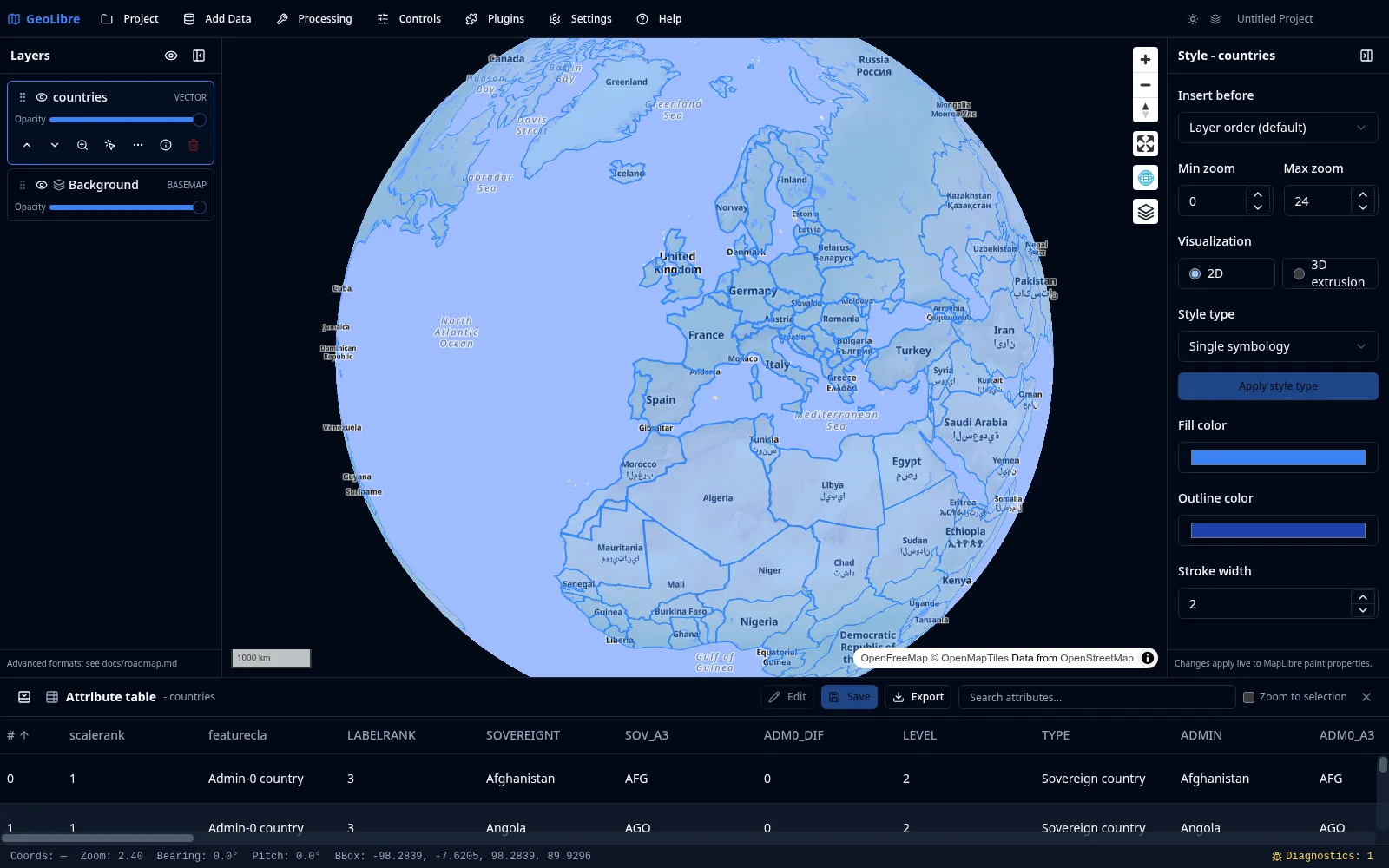This screenshot has width=1389, height=868.
Task: Decrease Stroke width value
Action: tap(1363, 611)
